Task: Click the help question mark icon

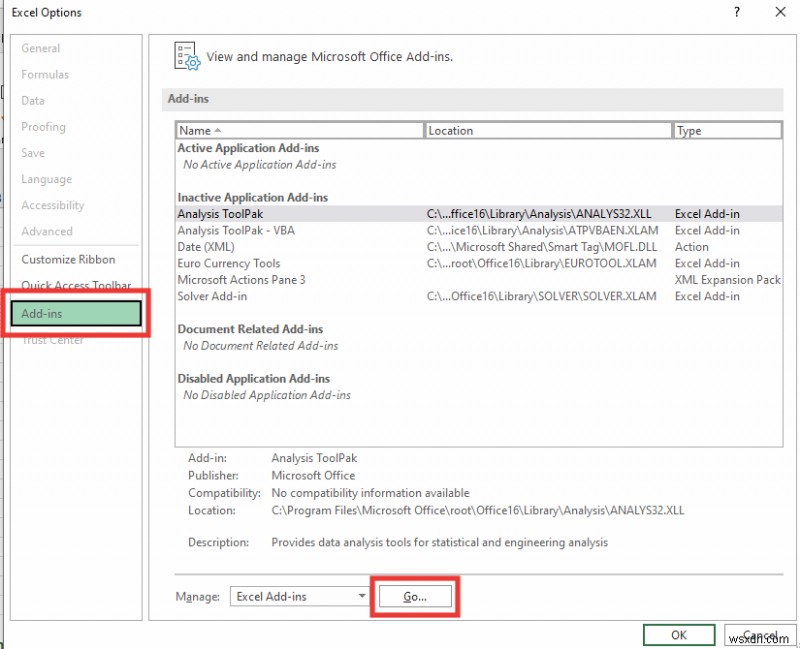Action: [x=736, y=12]
